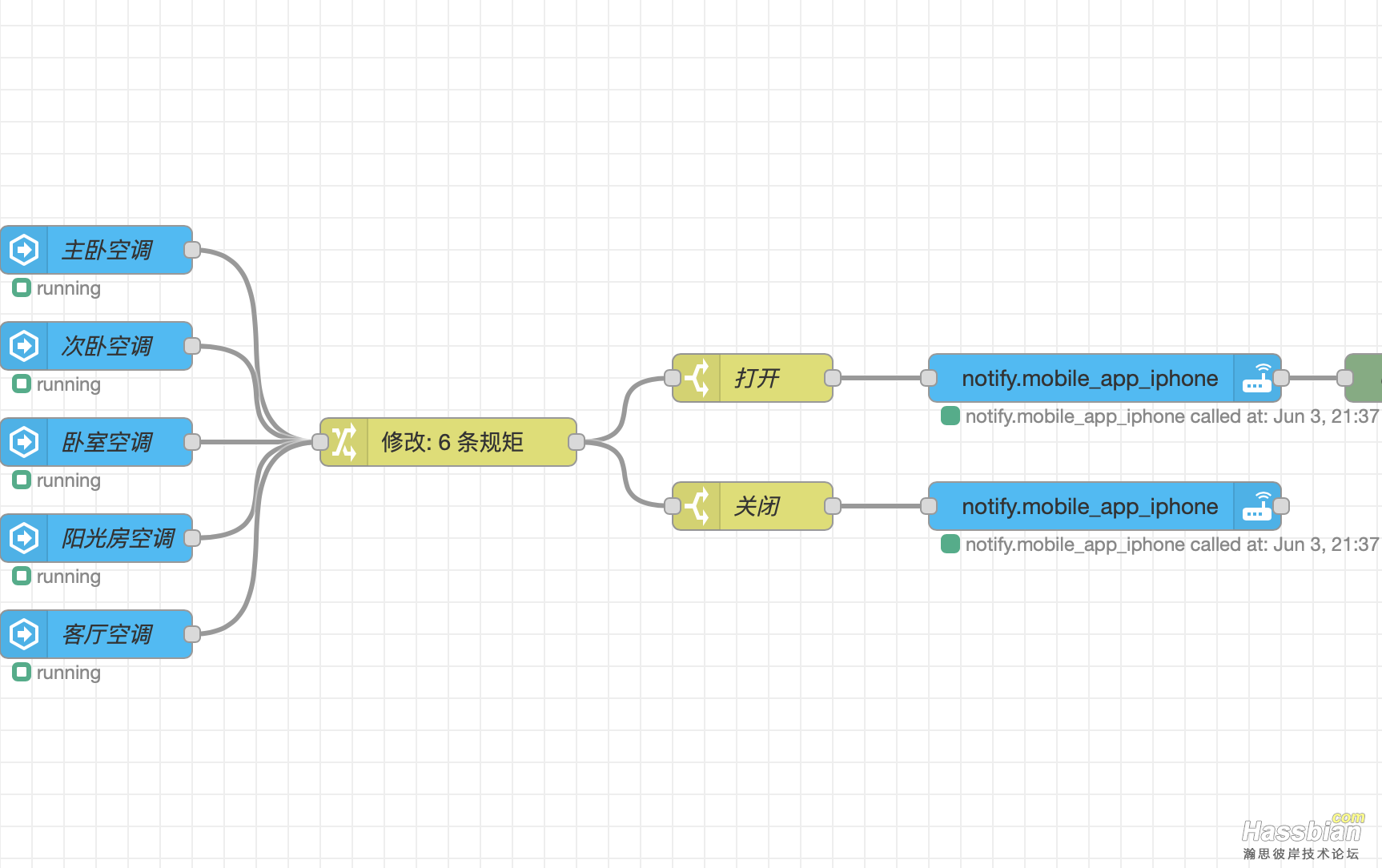Click the state-change icon on 阳光房空调 node
The image size is (1382, 868).
point(24,538)
